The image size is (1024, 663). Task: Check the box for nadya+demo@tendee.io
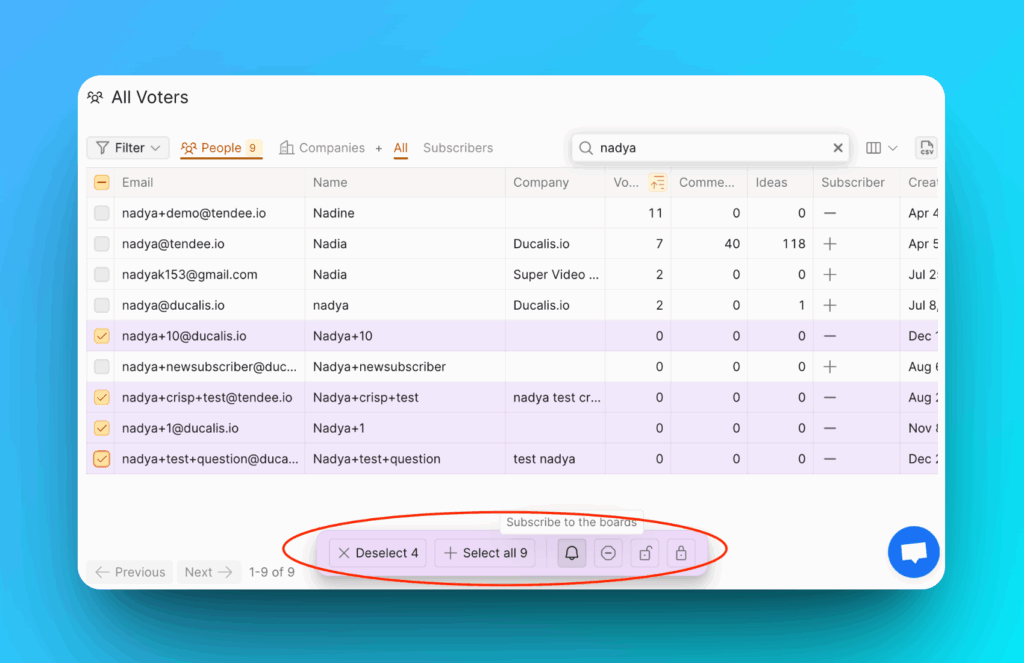coord(102,213)
